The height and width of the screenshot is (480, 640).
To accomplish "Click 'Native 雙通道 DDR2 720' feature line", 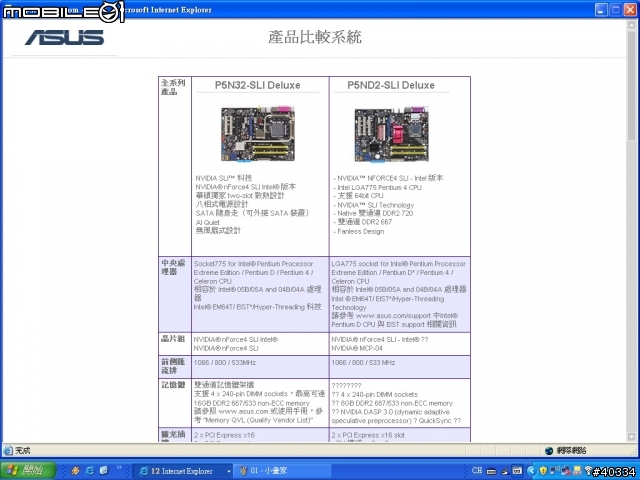I will 373,213.
